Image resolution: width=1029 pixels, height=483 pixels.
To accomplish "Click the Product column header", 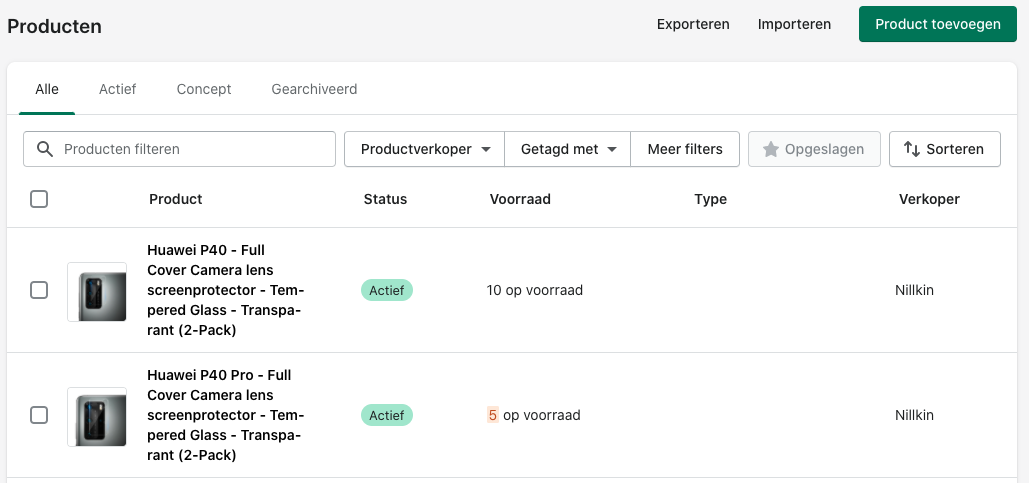I will point(175,199).
